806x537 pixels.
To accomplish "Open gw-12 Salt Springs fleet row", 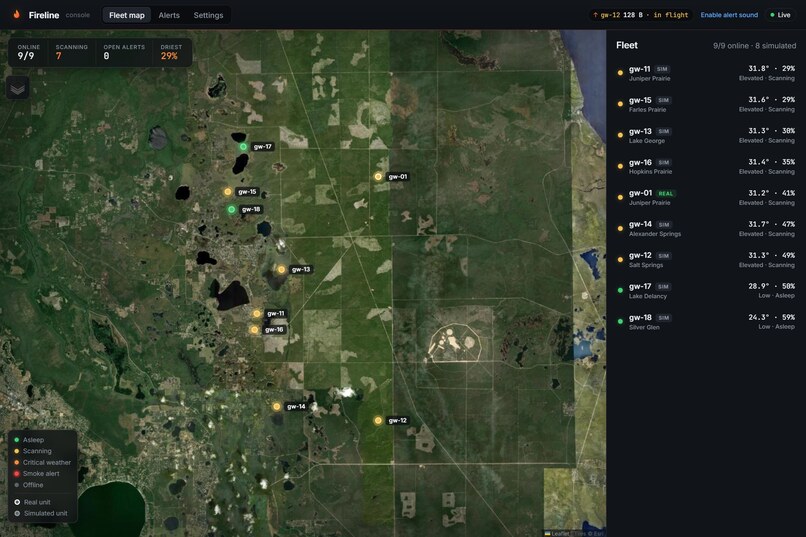I will click(x=706, y=260).
